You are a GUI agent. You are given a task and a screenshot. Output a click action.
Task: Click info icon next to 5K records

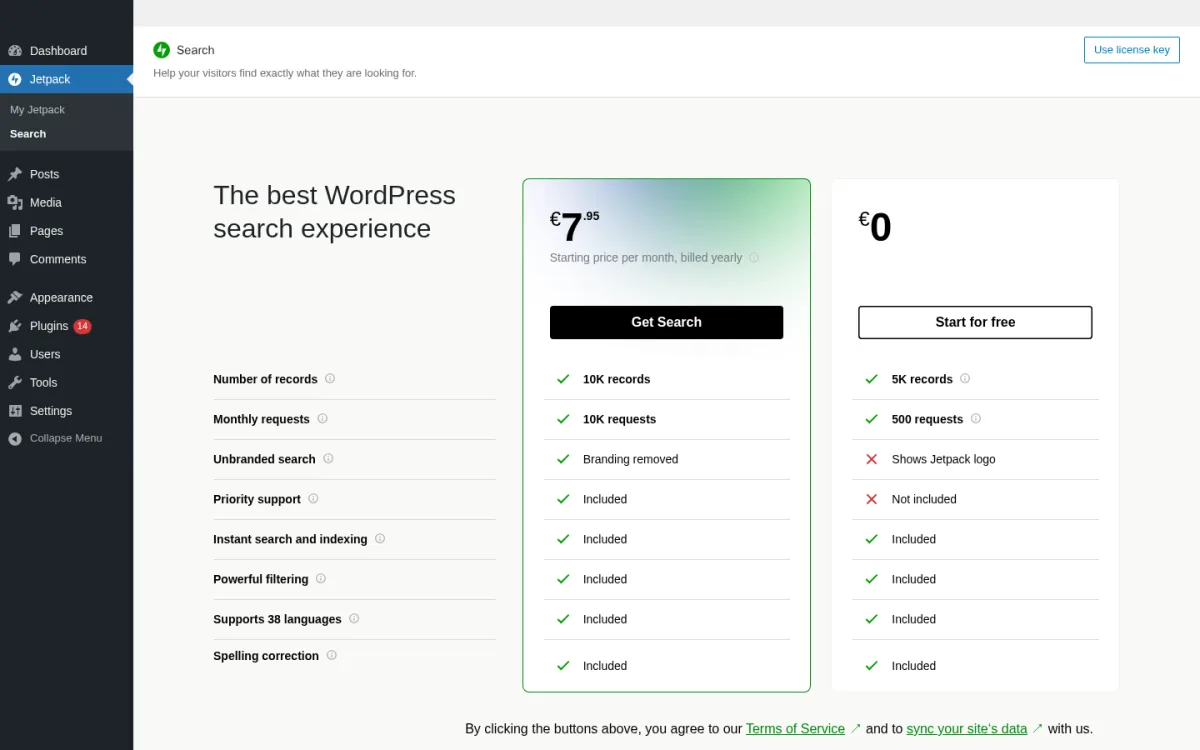click(965, 379)
